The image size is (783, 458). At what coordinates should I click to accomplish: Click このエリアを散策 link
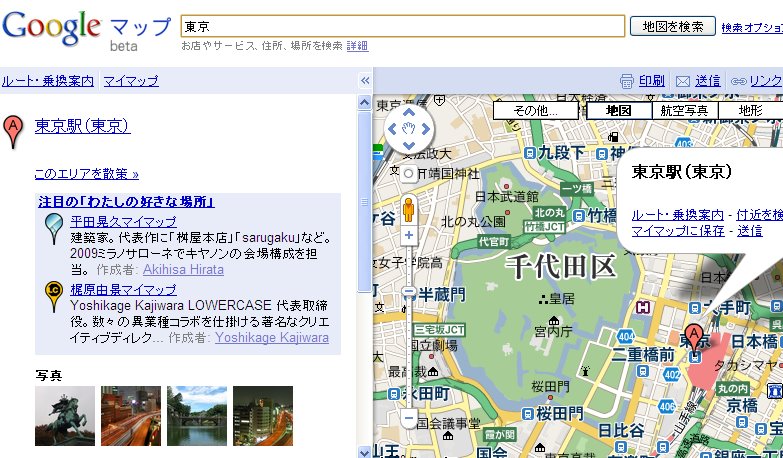[86, 174]
